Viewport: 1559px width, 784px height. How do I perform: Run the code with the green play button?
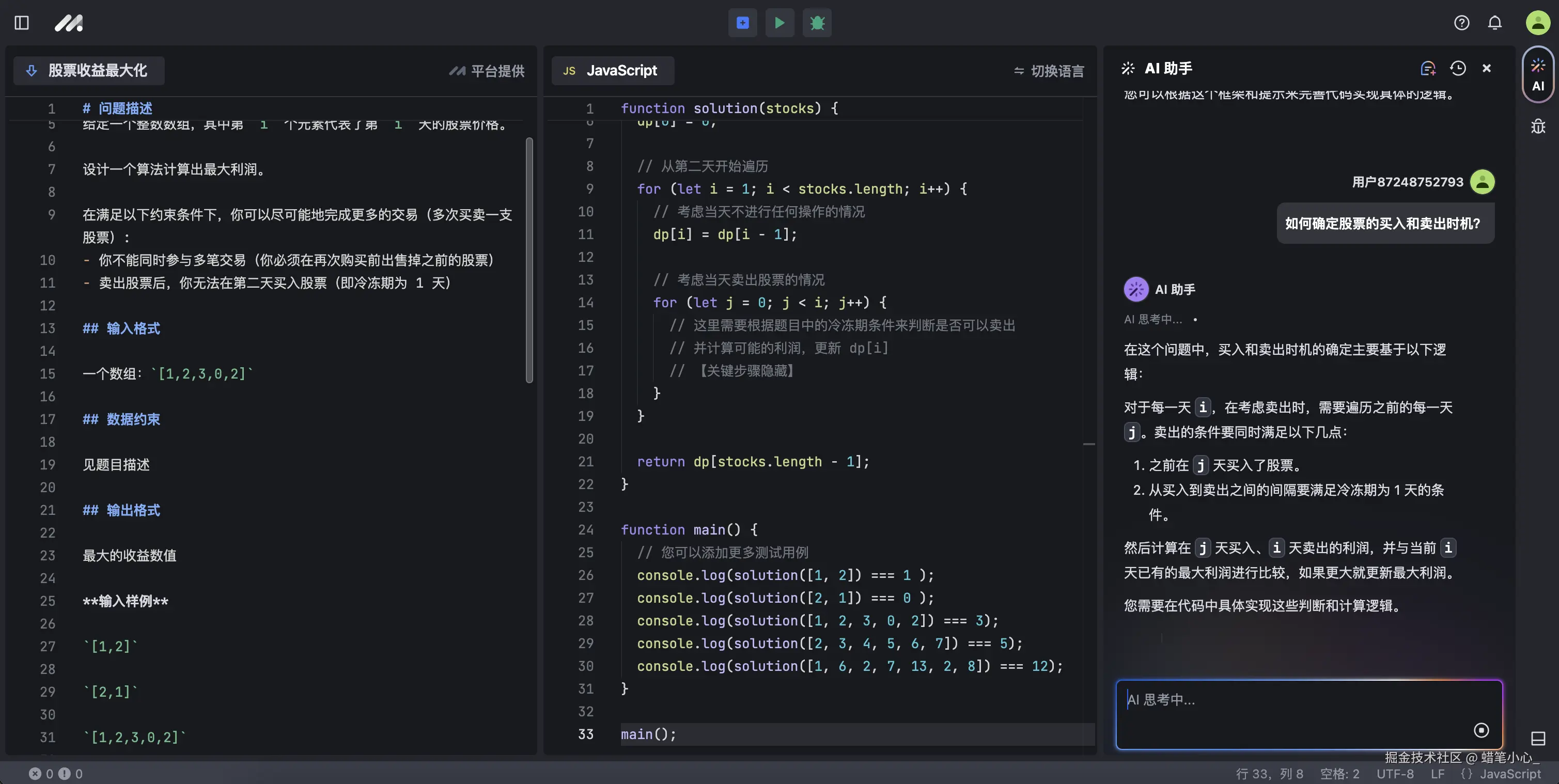point(779,22)
